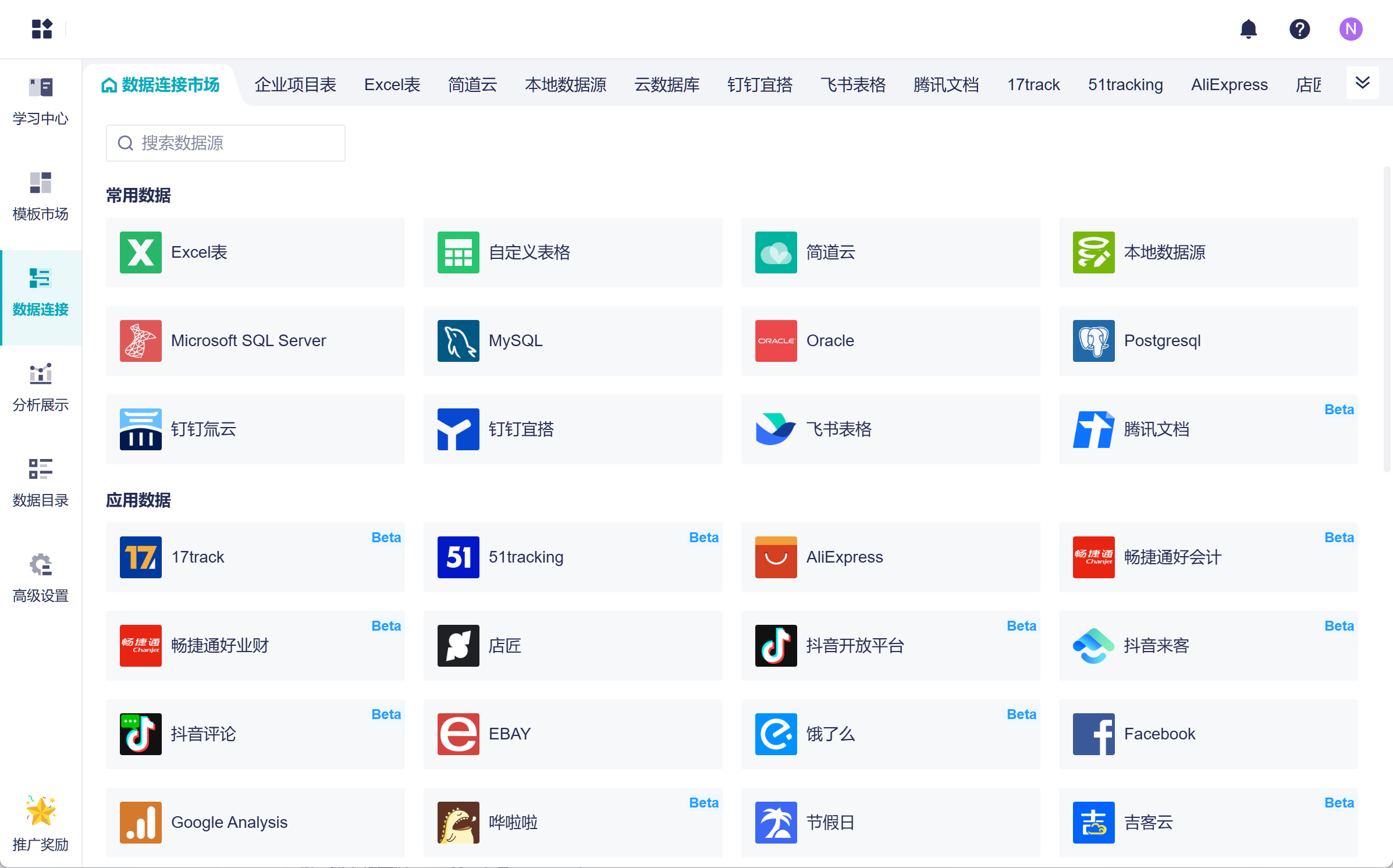The width and height of the screenshot is (1393, 868).
Task: Click the Beta label on 腾讯文档
Action: pyautogui.click(x=1339, y=410)
